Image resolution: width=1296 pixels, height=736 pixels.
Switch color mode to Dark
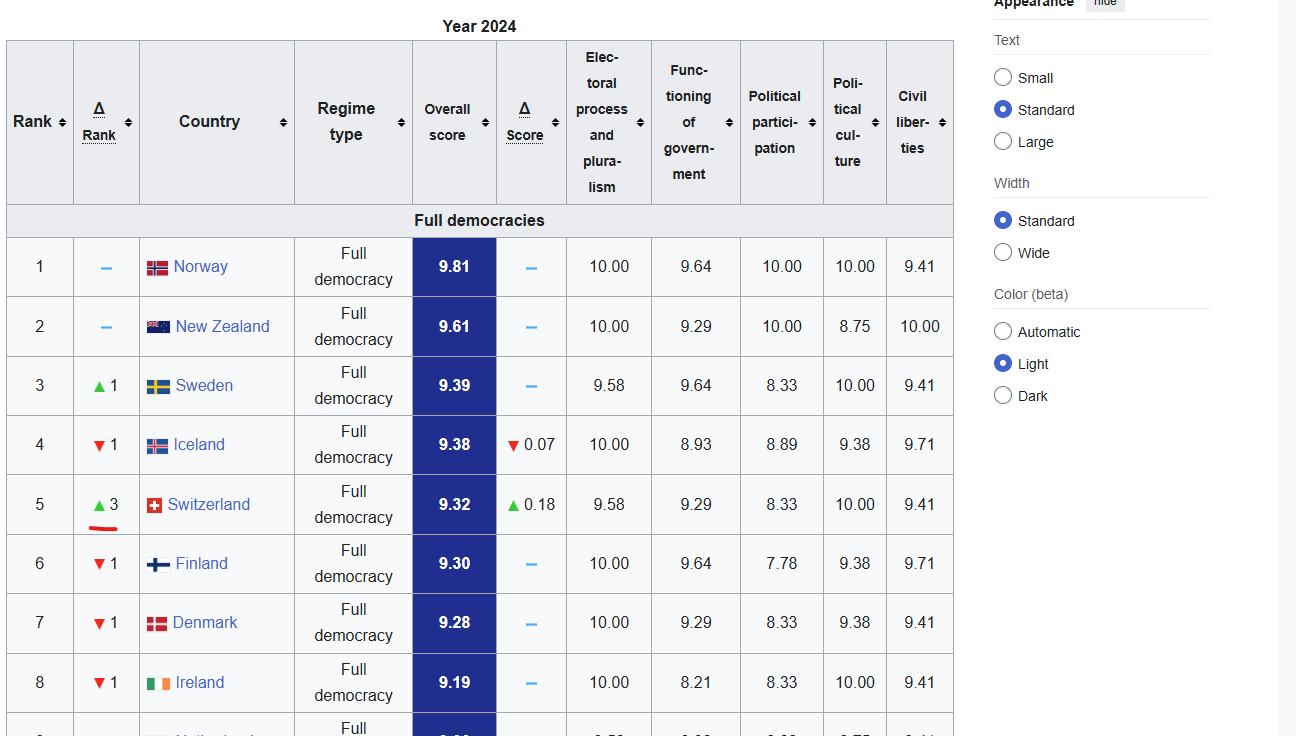[1003, 396]
